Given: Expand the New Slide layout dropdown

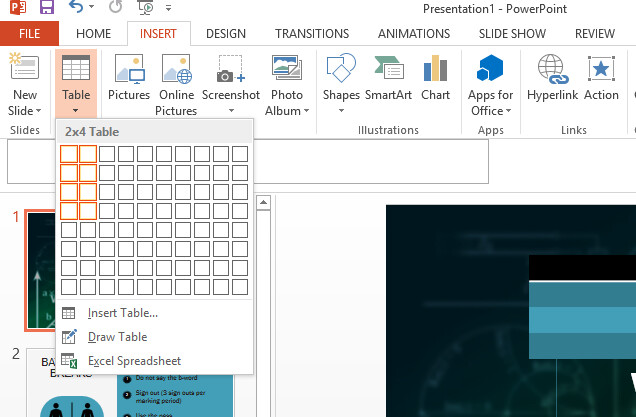Looking at the screenshot, I should [x=39, y=111].
